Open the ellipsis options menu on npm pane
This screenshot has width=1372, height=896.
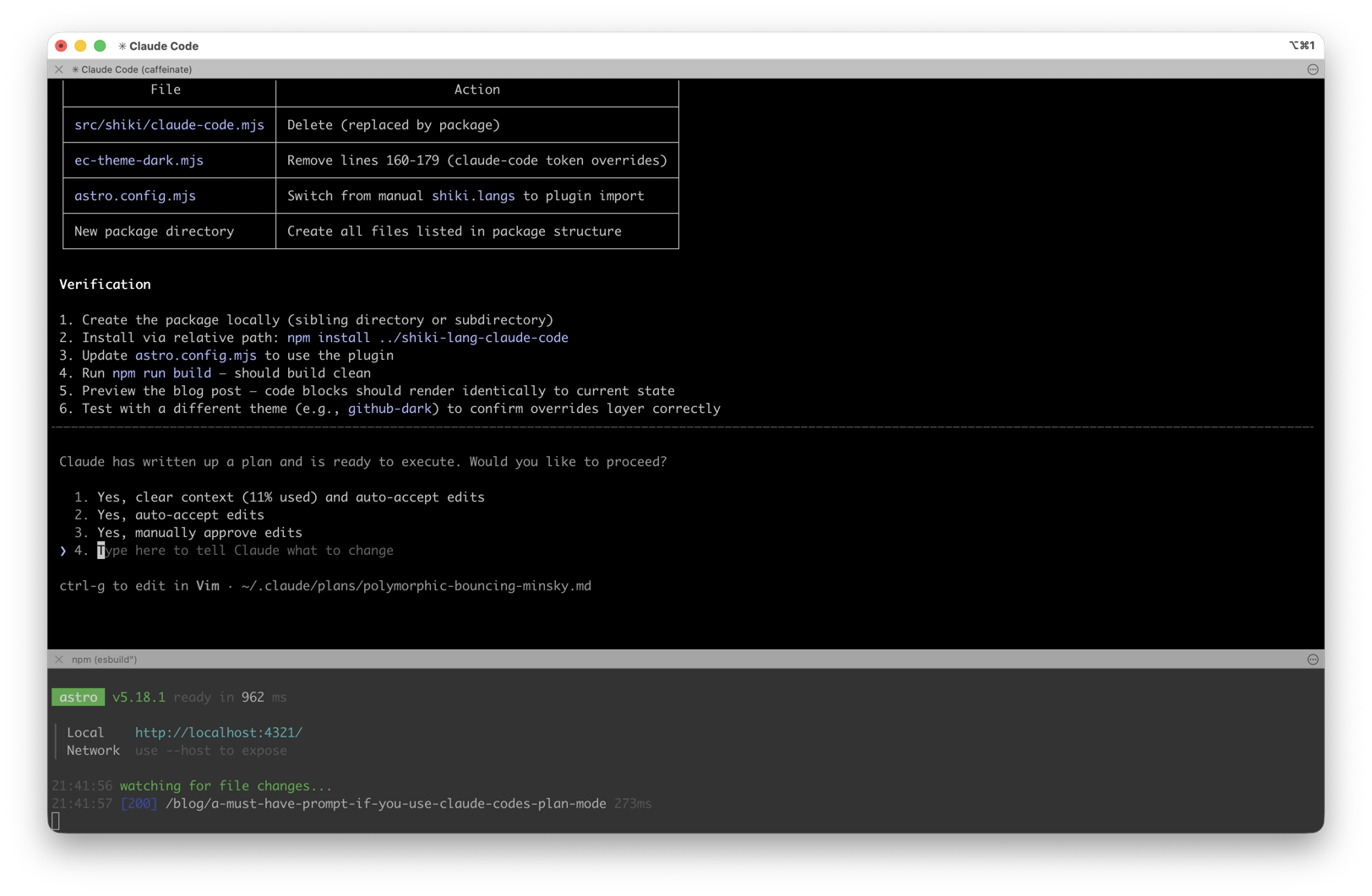pyautogui.click(x=1312, y=660)
